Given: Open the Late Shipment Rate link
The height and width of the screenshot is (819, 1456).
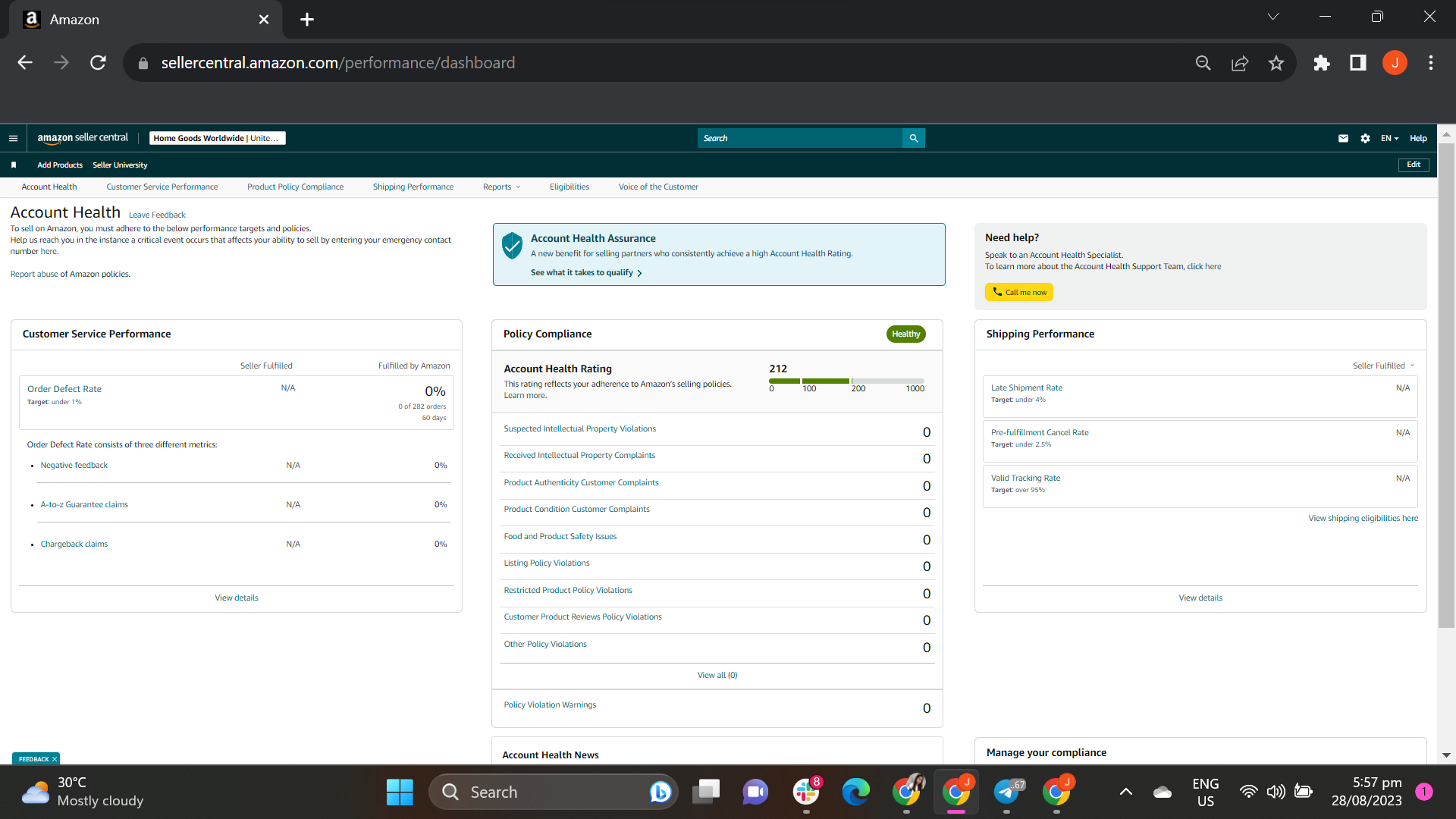Looking at the screenshot, I should 1027,388.
